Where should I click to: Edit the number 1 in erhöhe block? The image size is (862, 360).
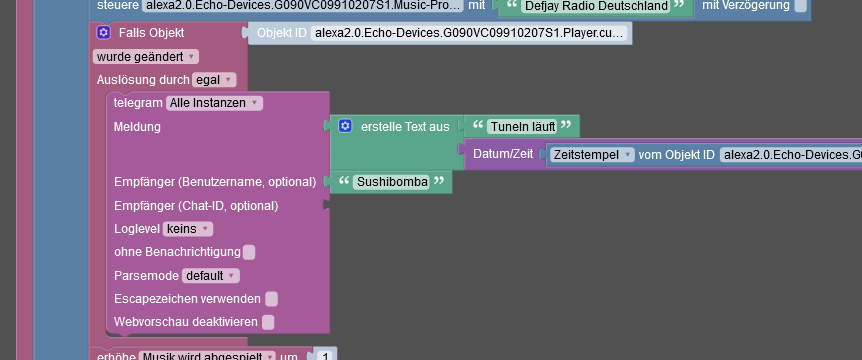(x=325, y=356)
